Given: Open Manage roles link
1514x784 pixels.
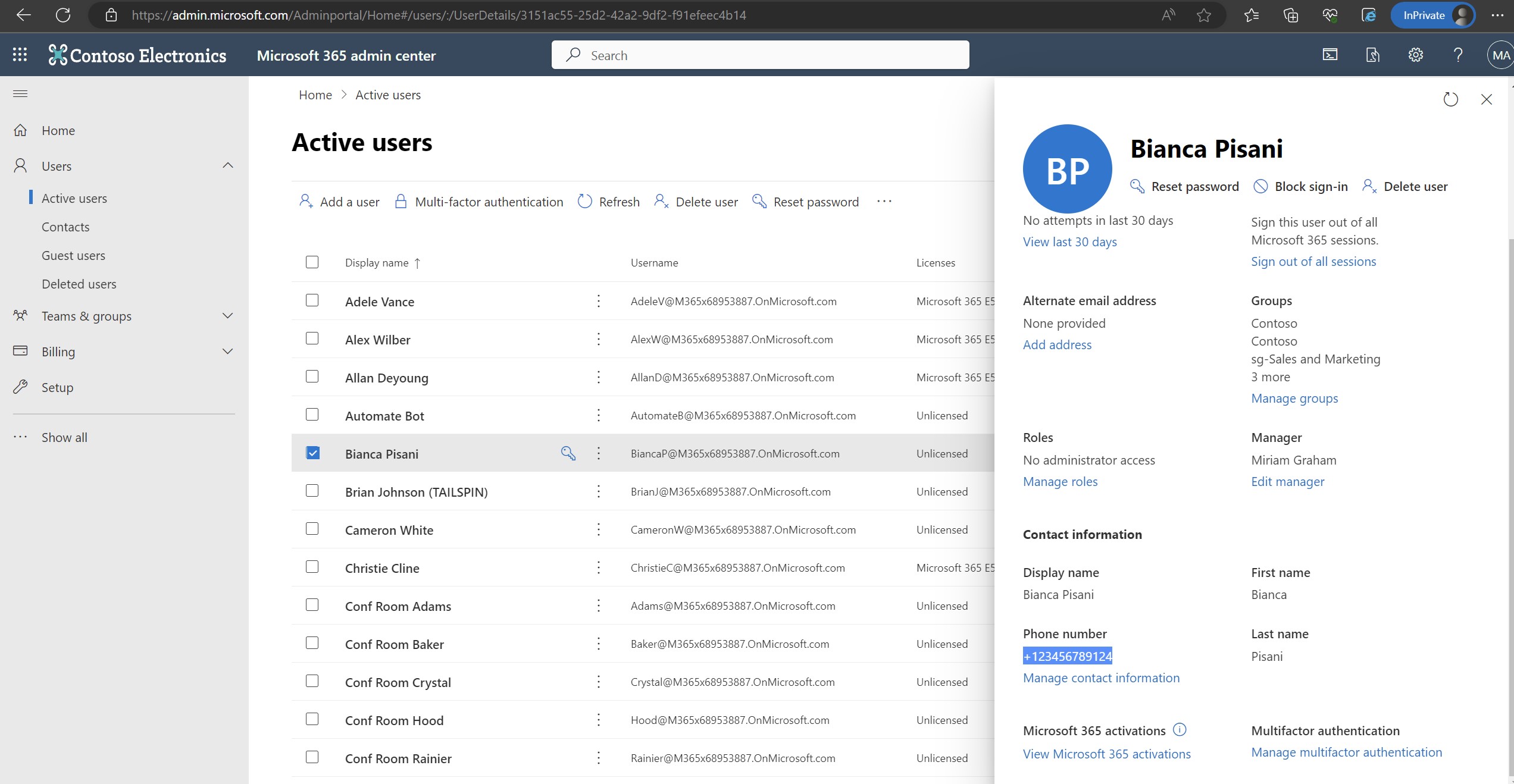Looking at the screenshot, I should pos(1060,481).
